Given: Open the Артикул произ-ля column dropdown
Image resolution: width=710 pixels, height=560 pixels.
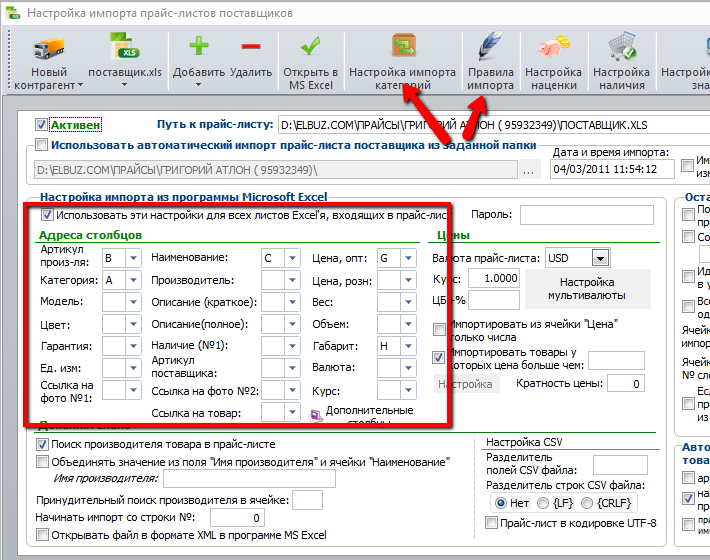Looking at the screenshot, I should click(133, 258).
